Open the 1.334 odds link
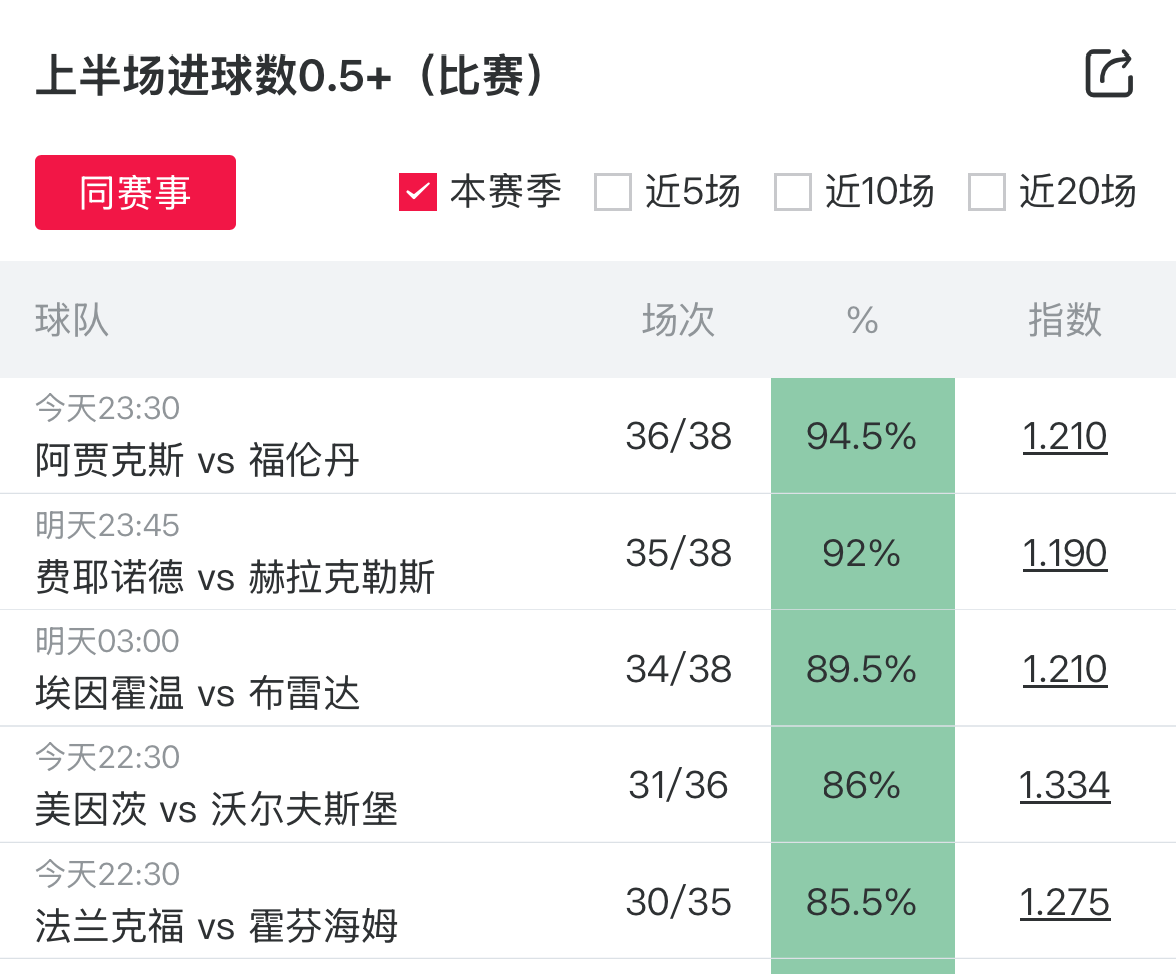Viewport: 1176px width, 974px height. (1064, 786)
